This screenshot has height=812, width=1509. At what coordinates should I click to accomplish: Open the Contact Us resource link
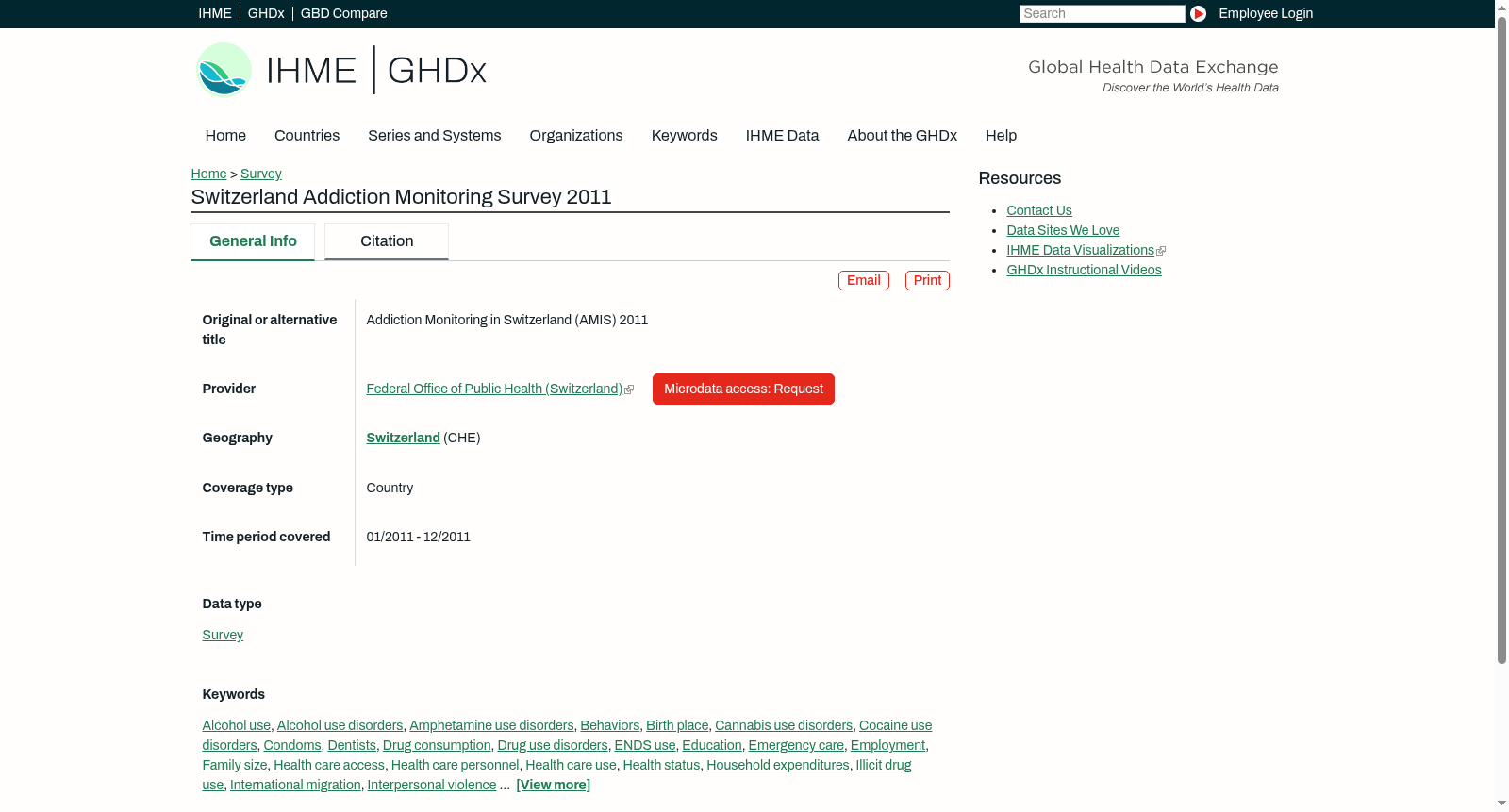click(1039, 210)
